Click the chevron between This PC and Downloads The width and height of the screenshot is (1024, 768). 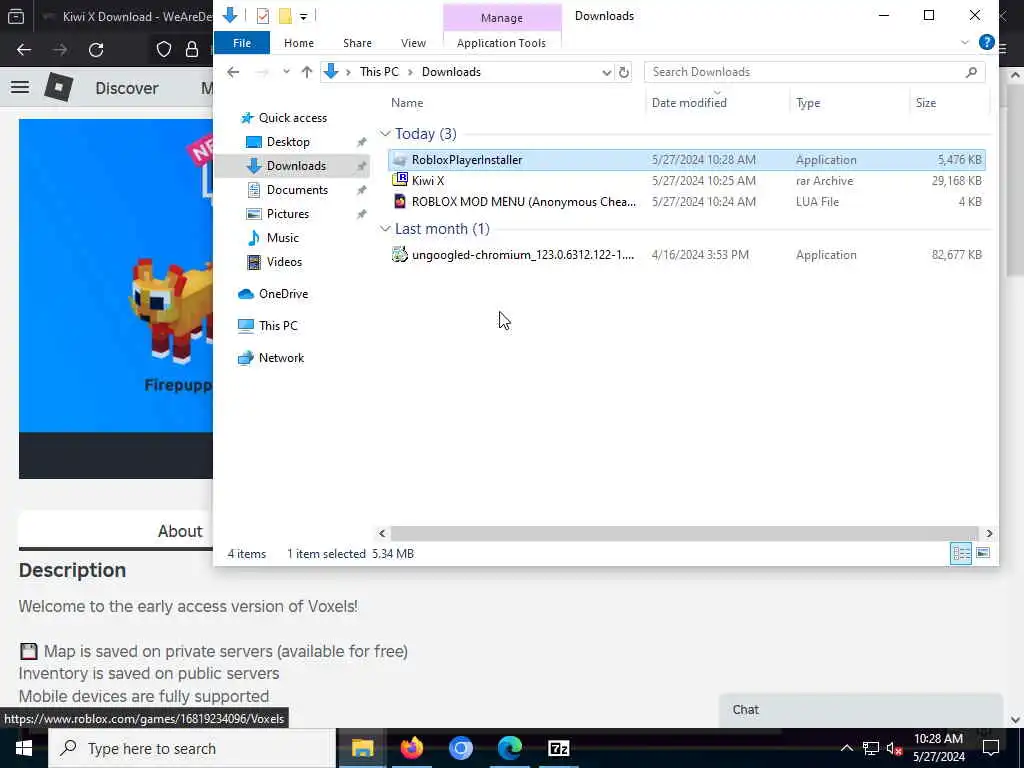click(410, 72)
